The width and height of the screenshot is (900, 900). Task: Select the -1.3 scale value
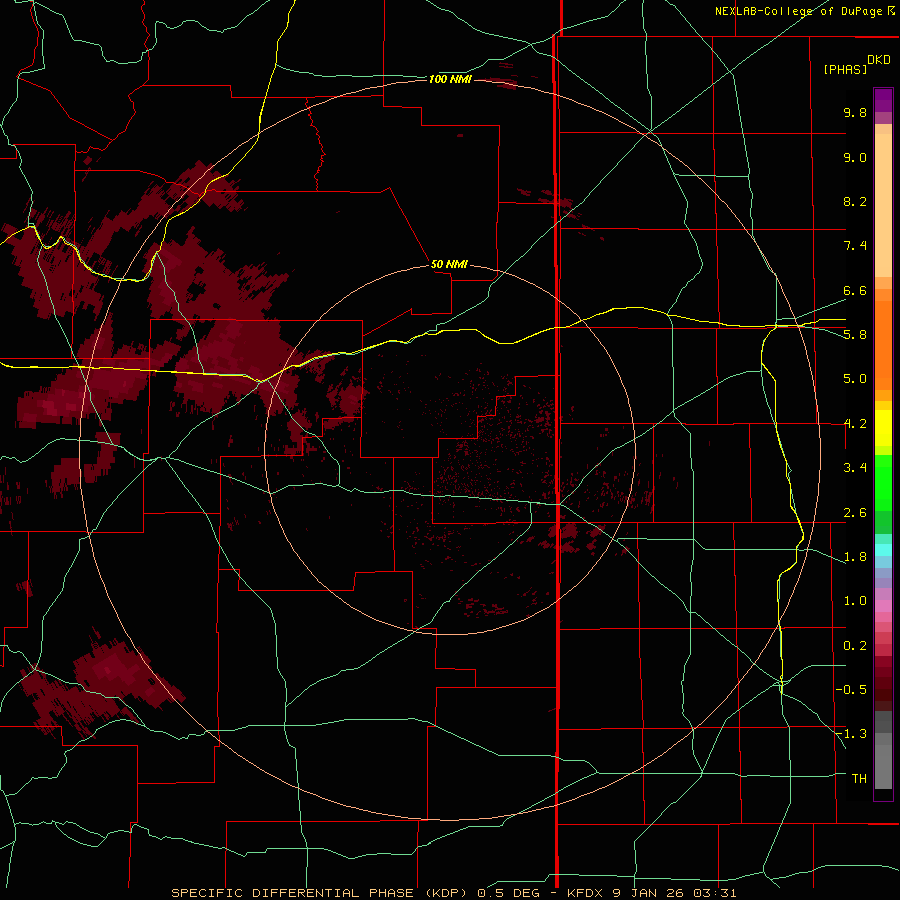[x=851, y=734]
